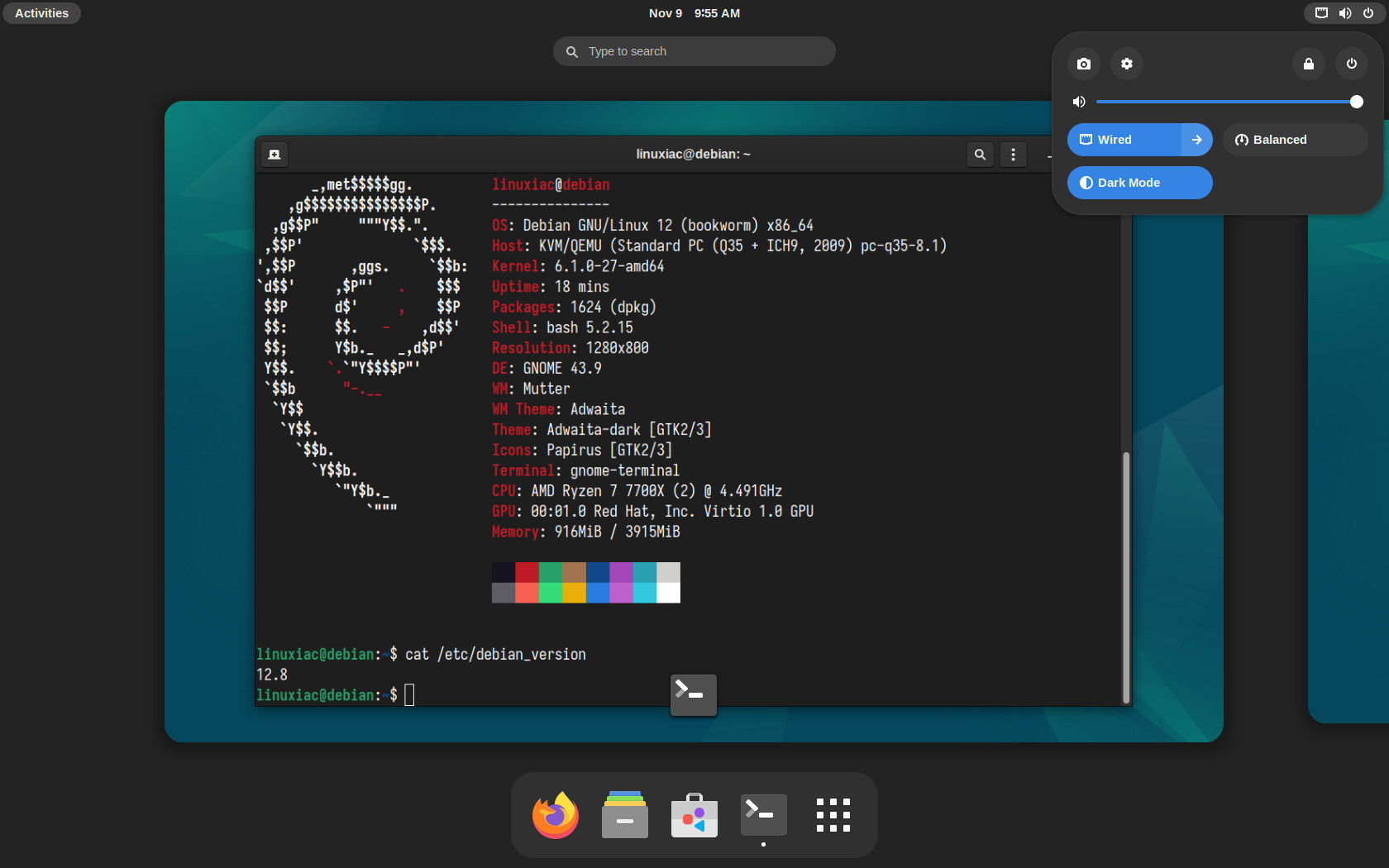1389x868 pixels.
Task: Open the terminal's three-dot menu
Action: pyautogui.click(x=1013, y=155)
